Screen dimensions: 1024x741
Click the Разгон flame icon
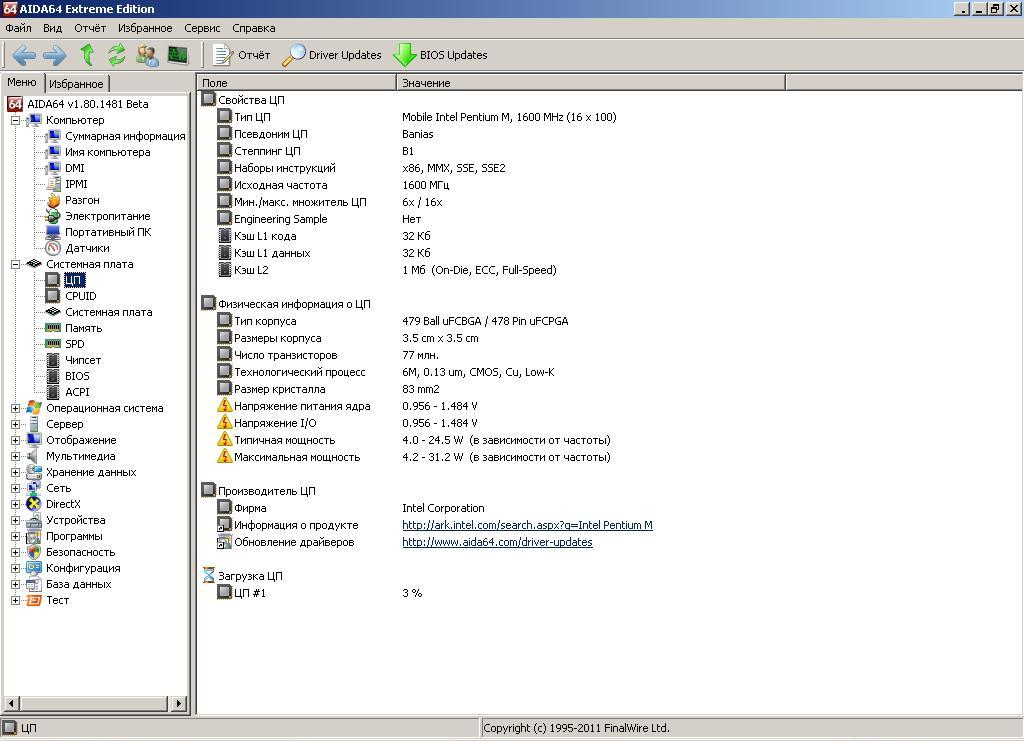[x=53, y=200]
